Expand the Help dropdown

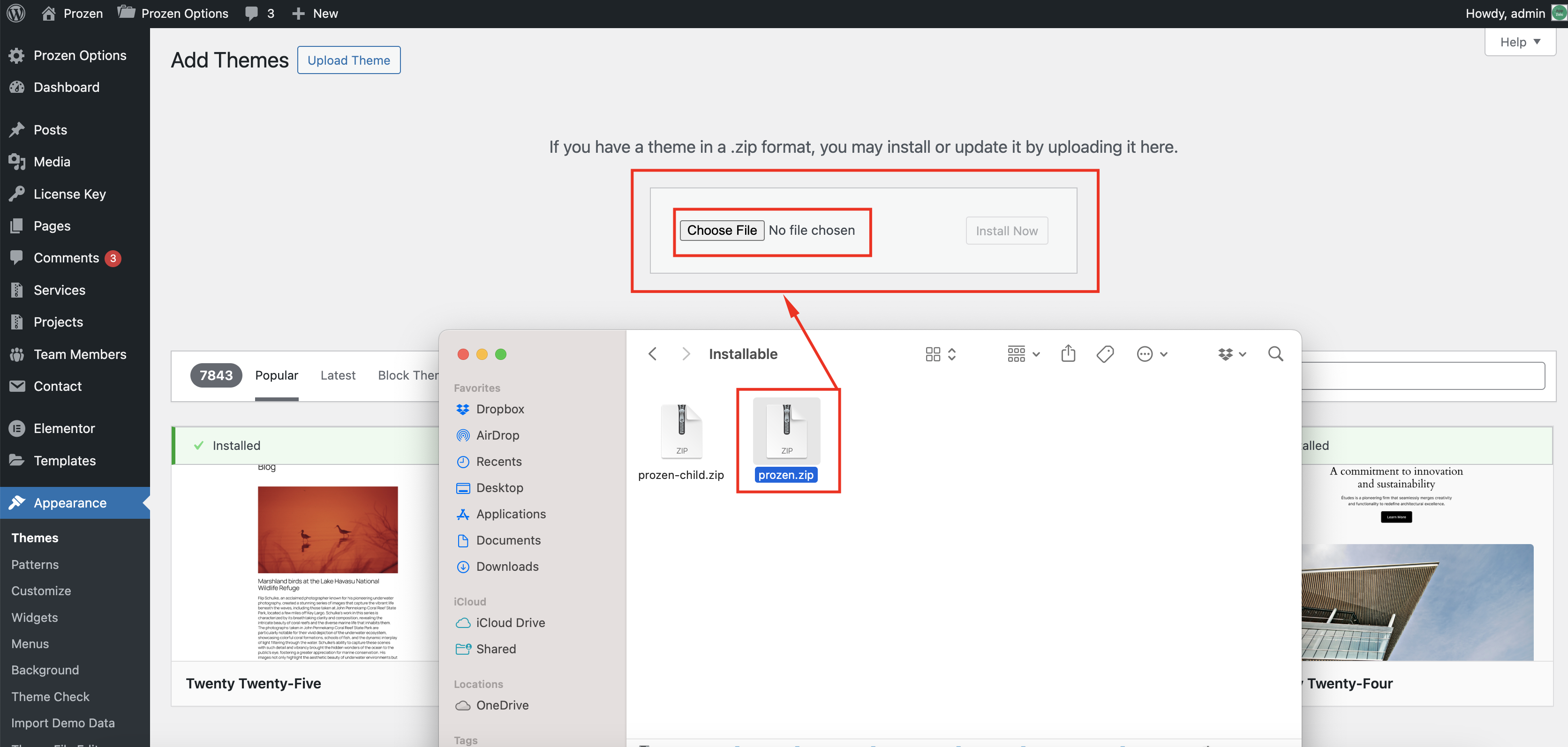(1519, 42)
